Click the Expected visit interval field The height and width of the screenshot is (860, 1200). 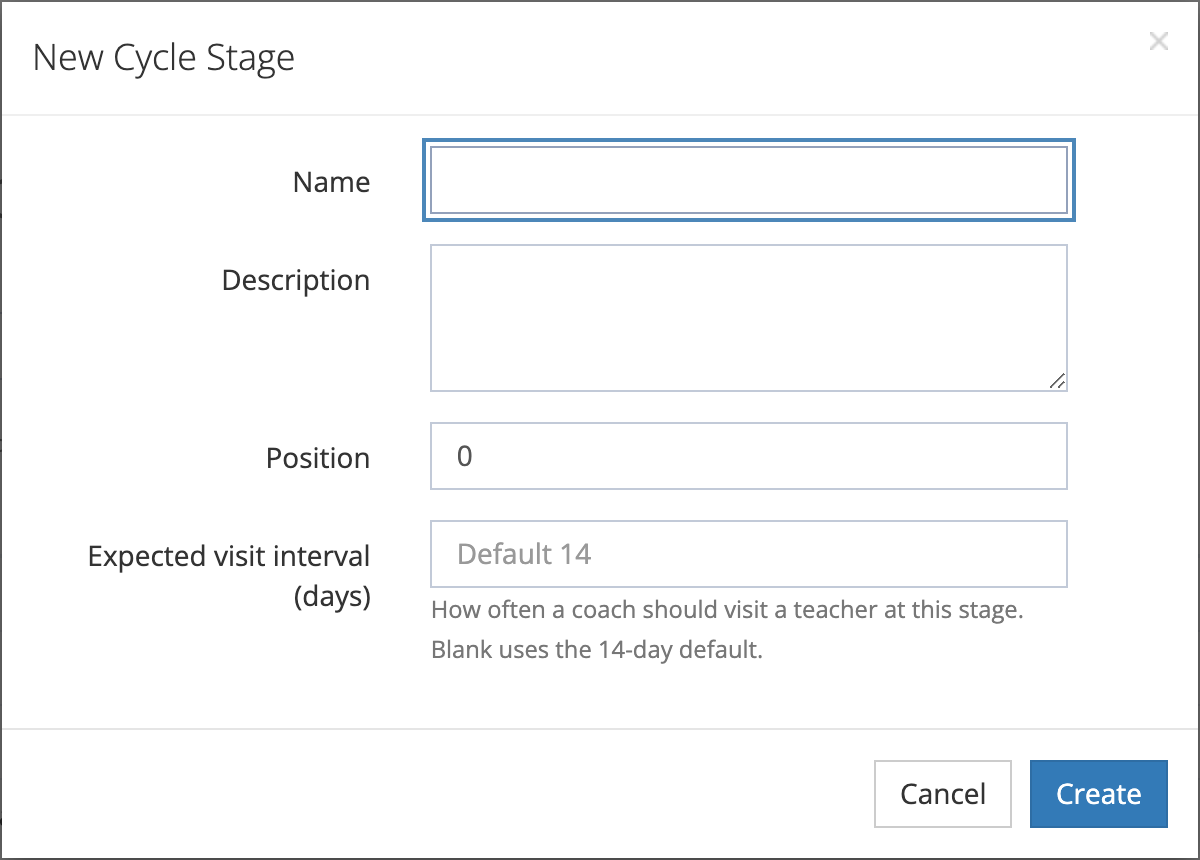[x=749, y=553]
